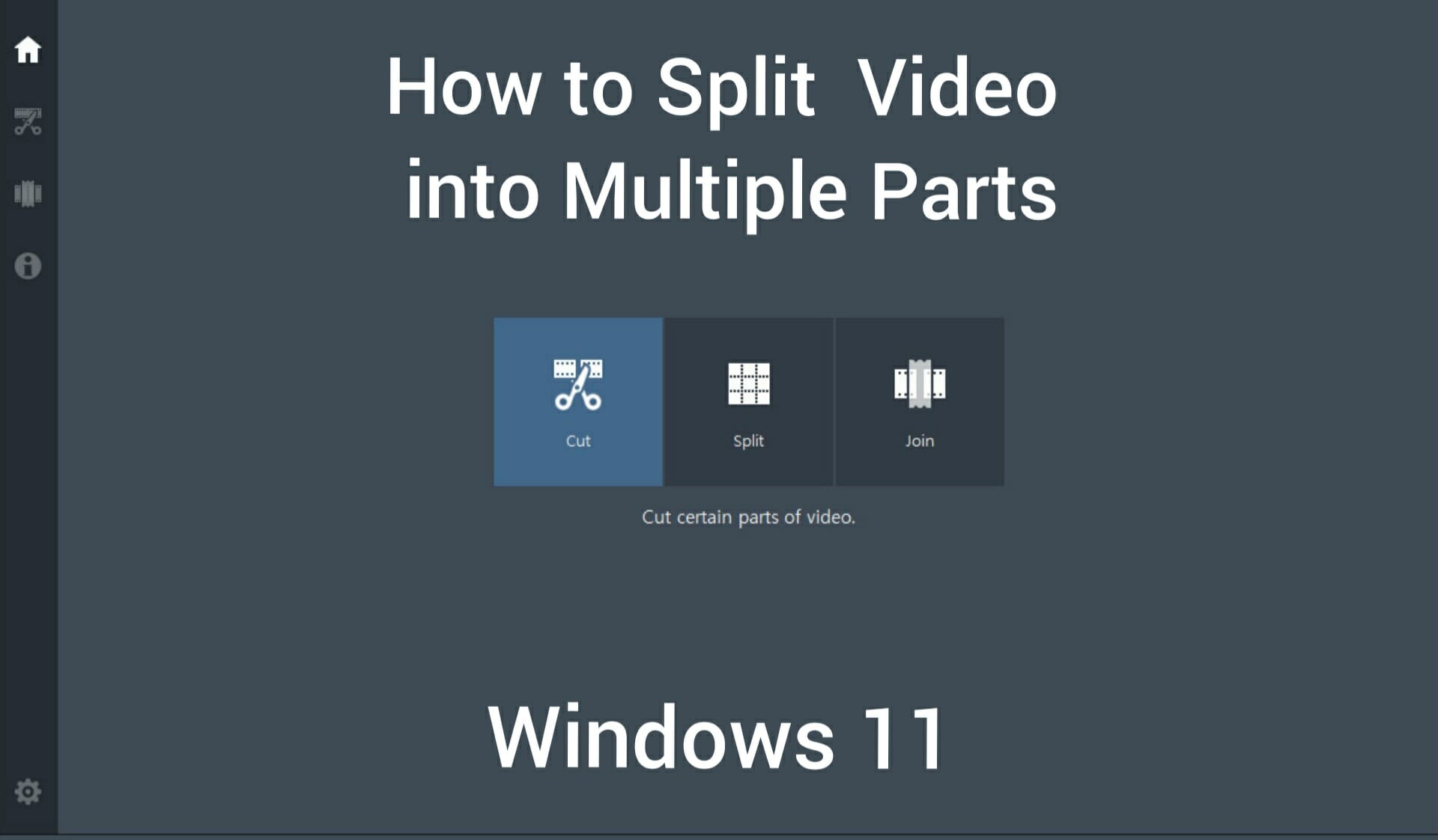Open Settings via gear icon

click(x=27, y=791)
